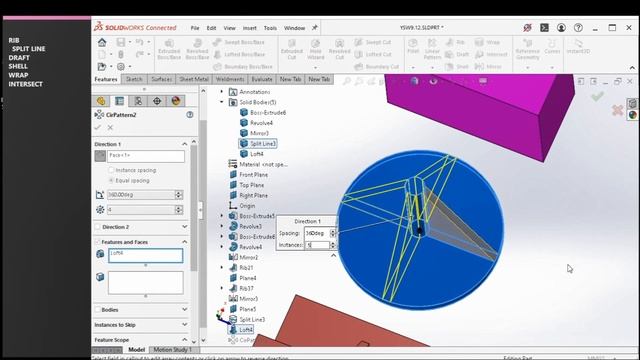The width and height of the screenshot is (640, 360).
Task: Click the Face<1> pattern axis selection box
Action: (x=146, y=156)
